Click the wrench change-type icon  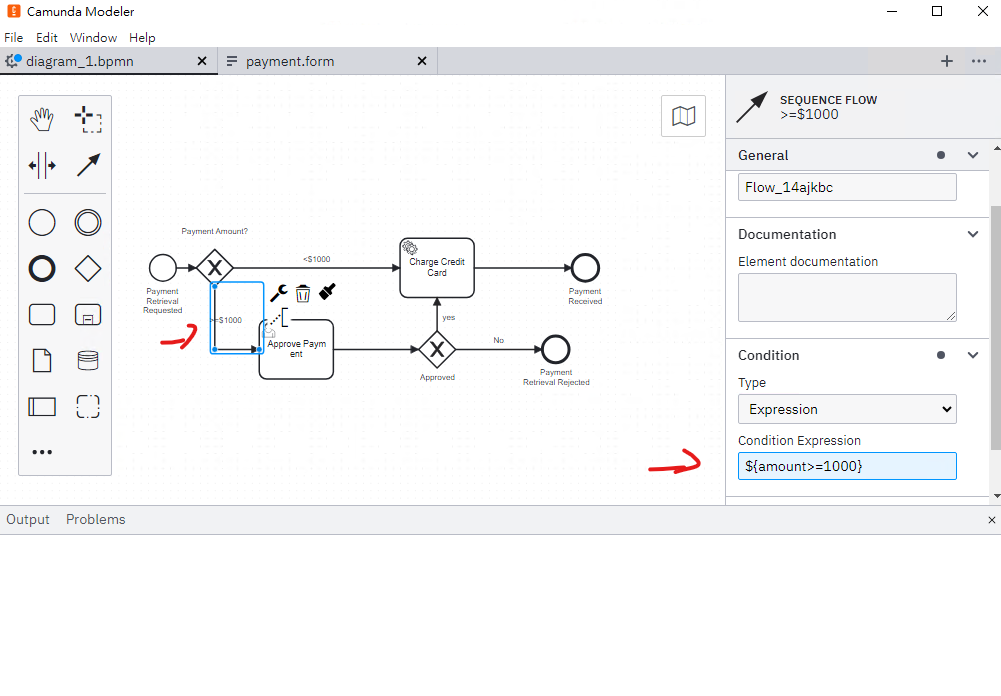pyautogui.click(x=278, y=293)
